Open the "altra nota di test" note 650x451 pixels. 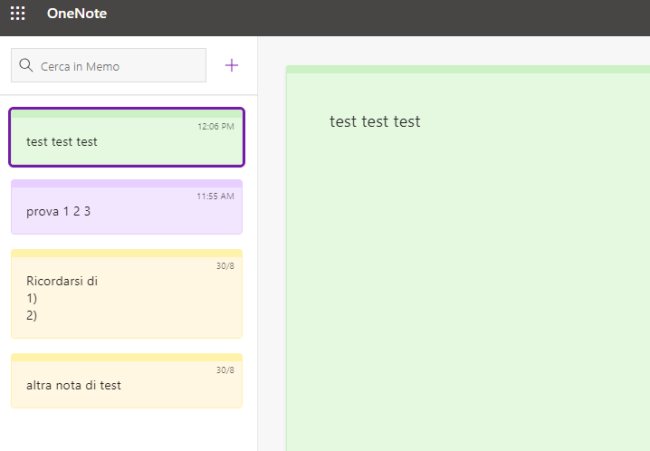pyautogui.click(x=126, y=385)
